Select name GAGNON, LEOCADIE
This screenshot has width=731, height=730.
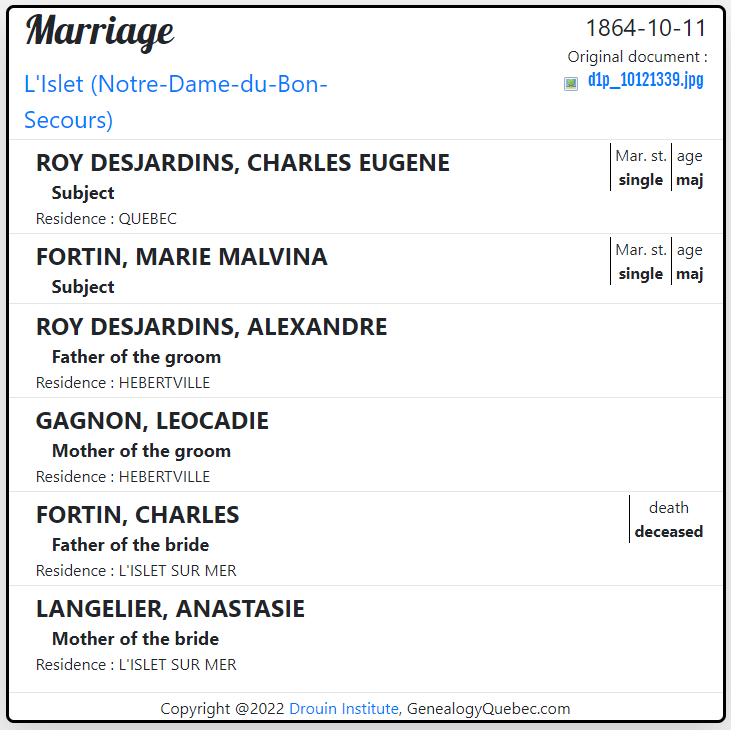click(x=152, y=421)
